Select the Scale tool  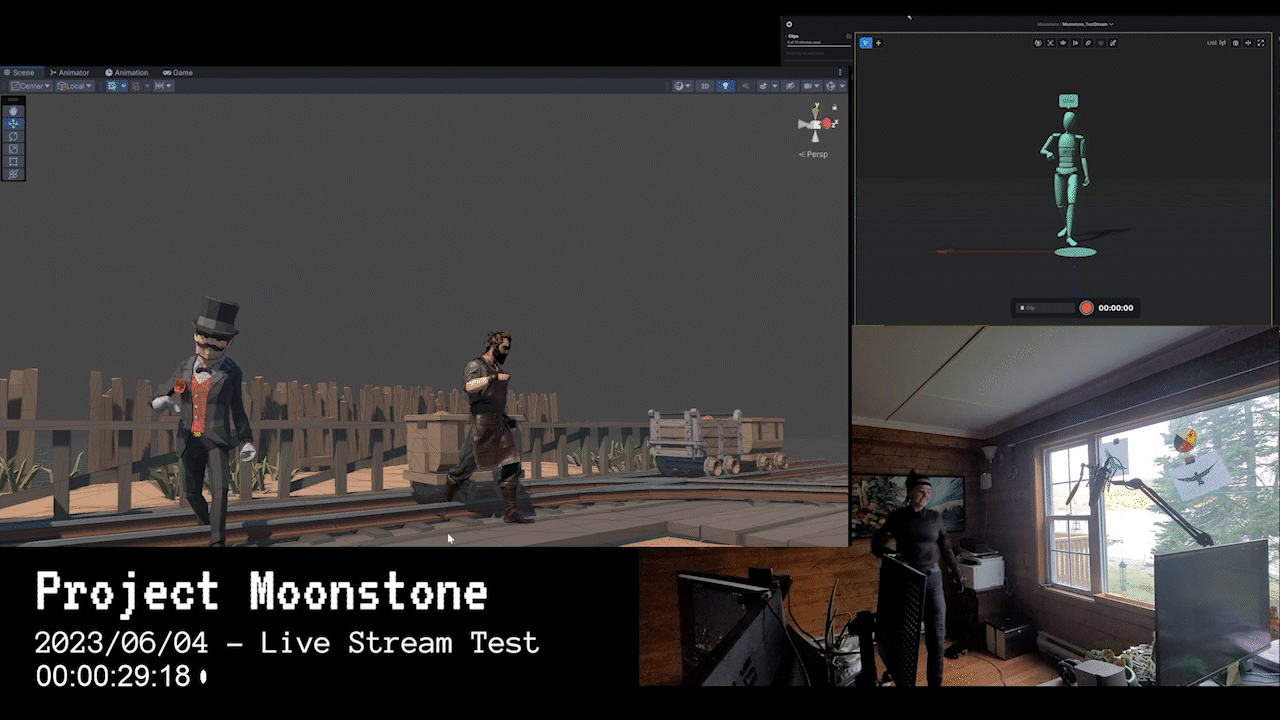[13, 149]
